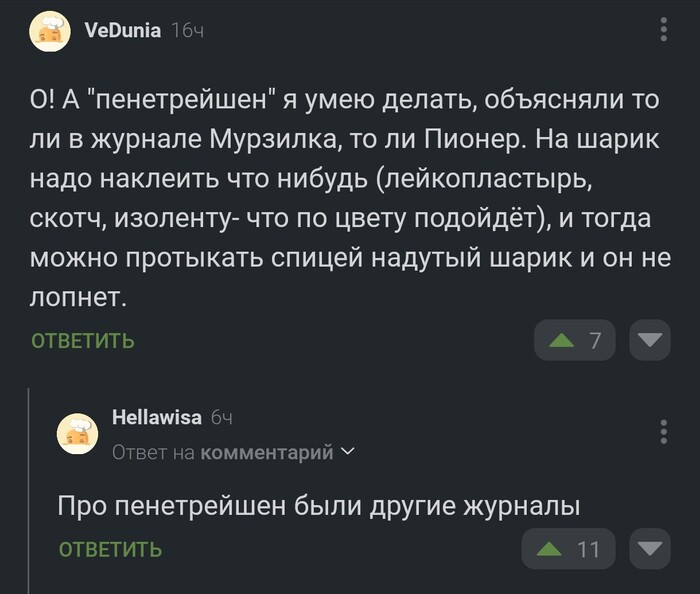The height and width of the screenshot is (594, 700).
Task: Open the VeDunia username link
Action: point(123,30)
